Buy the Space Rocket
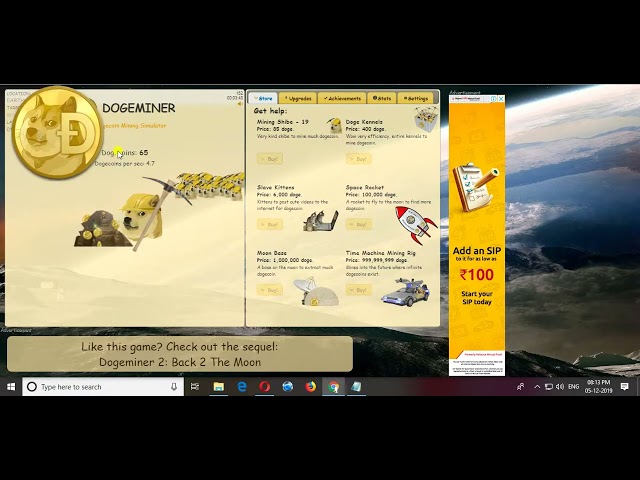640x480 pixels. [359, 224]
